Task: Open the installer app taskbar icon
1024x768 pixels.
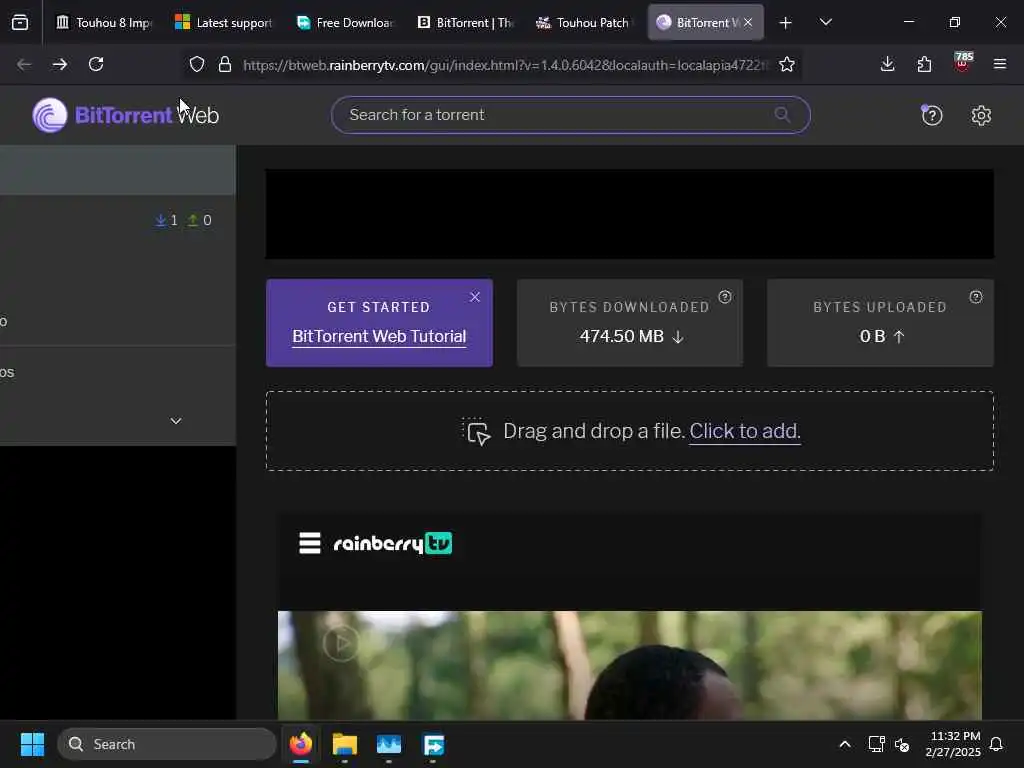Action: (x=434, y=744)
